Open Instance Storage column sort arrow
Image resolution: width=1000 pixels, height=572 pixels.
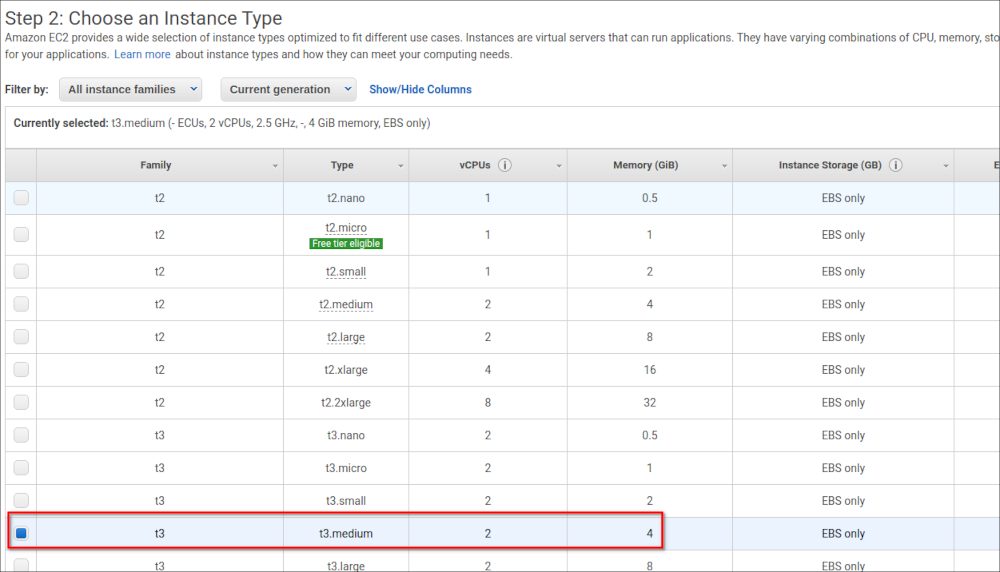tap(946, 166)
